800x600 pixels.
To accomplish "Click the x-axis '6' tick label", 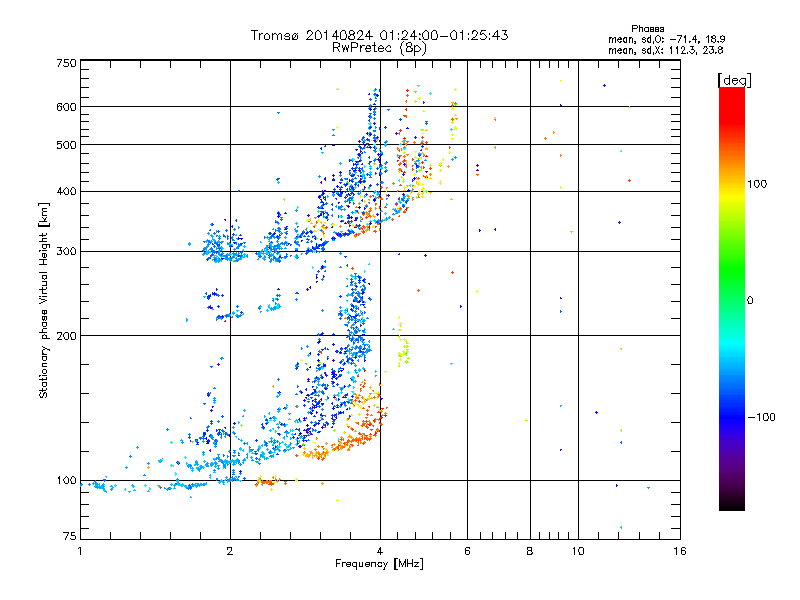I will pos(467,551).
